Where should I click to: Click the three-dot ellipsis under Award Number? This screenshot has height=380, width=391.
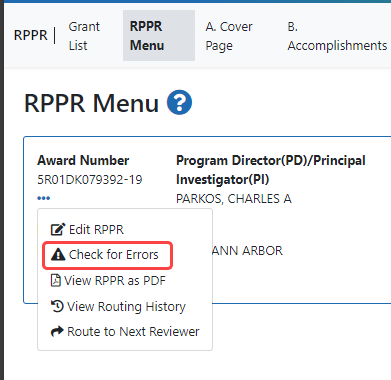click(x=44, y=198)
